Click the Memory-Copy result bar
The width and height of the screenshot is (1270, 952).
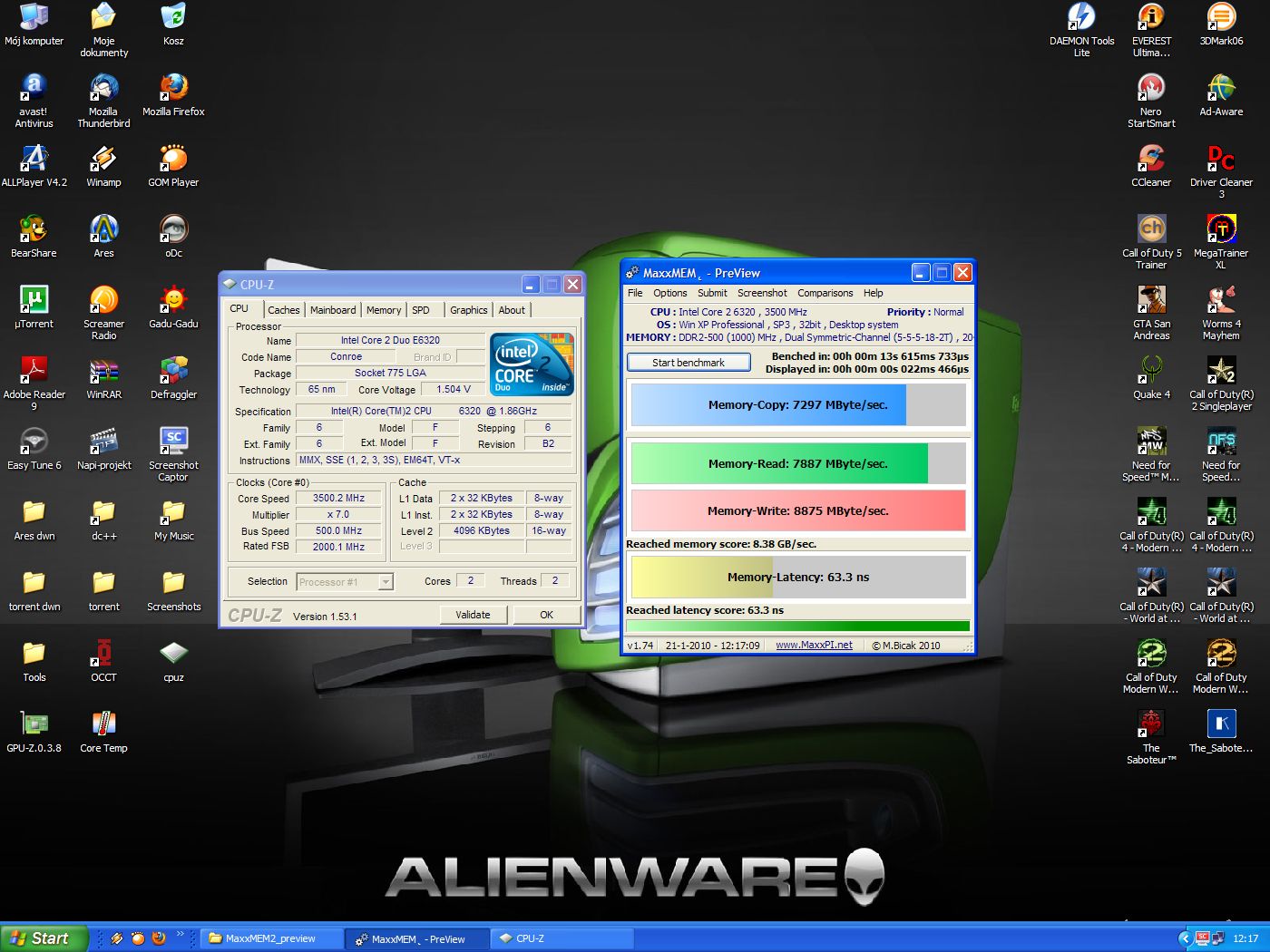798,405
